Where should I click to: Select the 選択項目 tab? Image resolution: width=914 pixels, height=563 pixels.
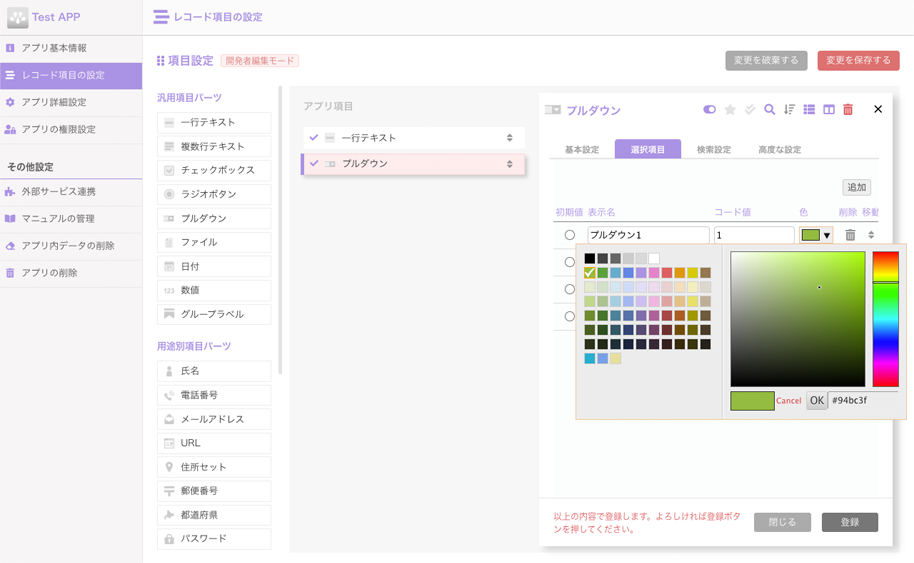pyautogui.click(x=648, y=149)
